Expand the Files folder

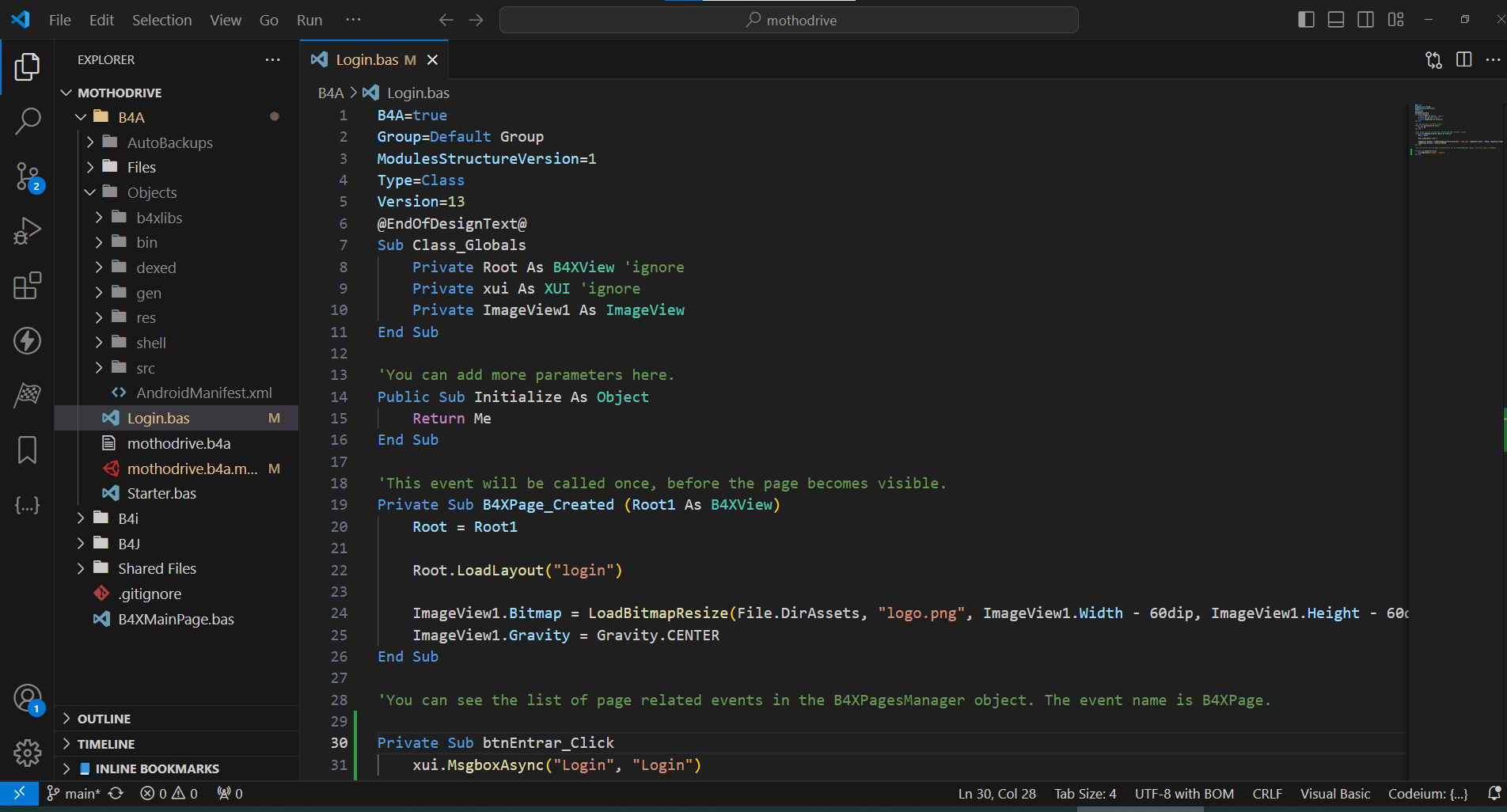pos(178,167)
